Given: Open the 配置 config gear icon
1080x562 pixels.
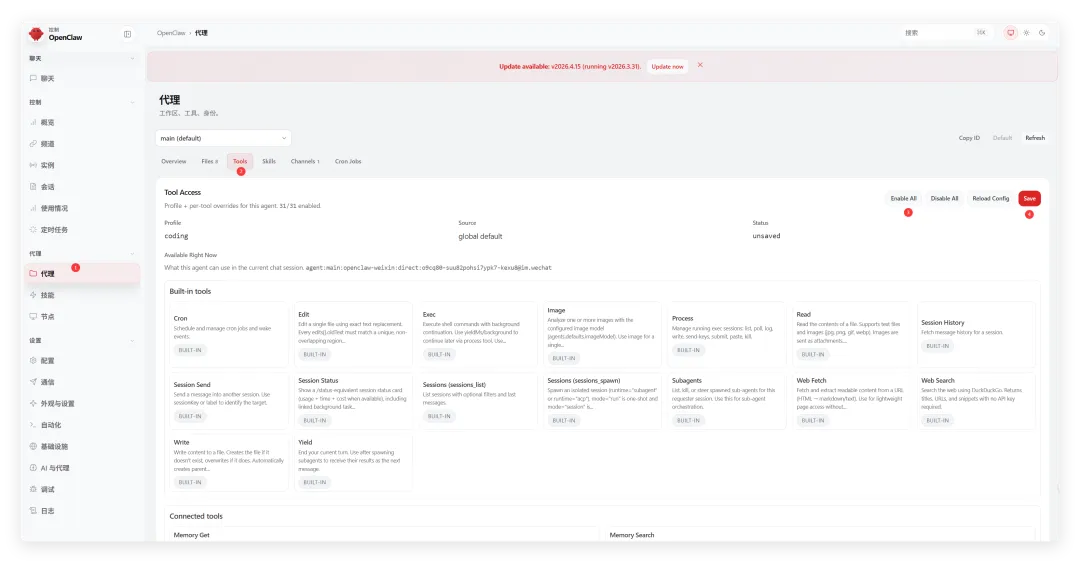Looking at the screenshot, I should (33, 360).
